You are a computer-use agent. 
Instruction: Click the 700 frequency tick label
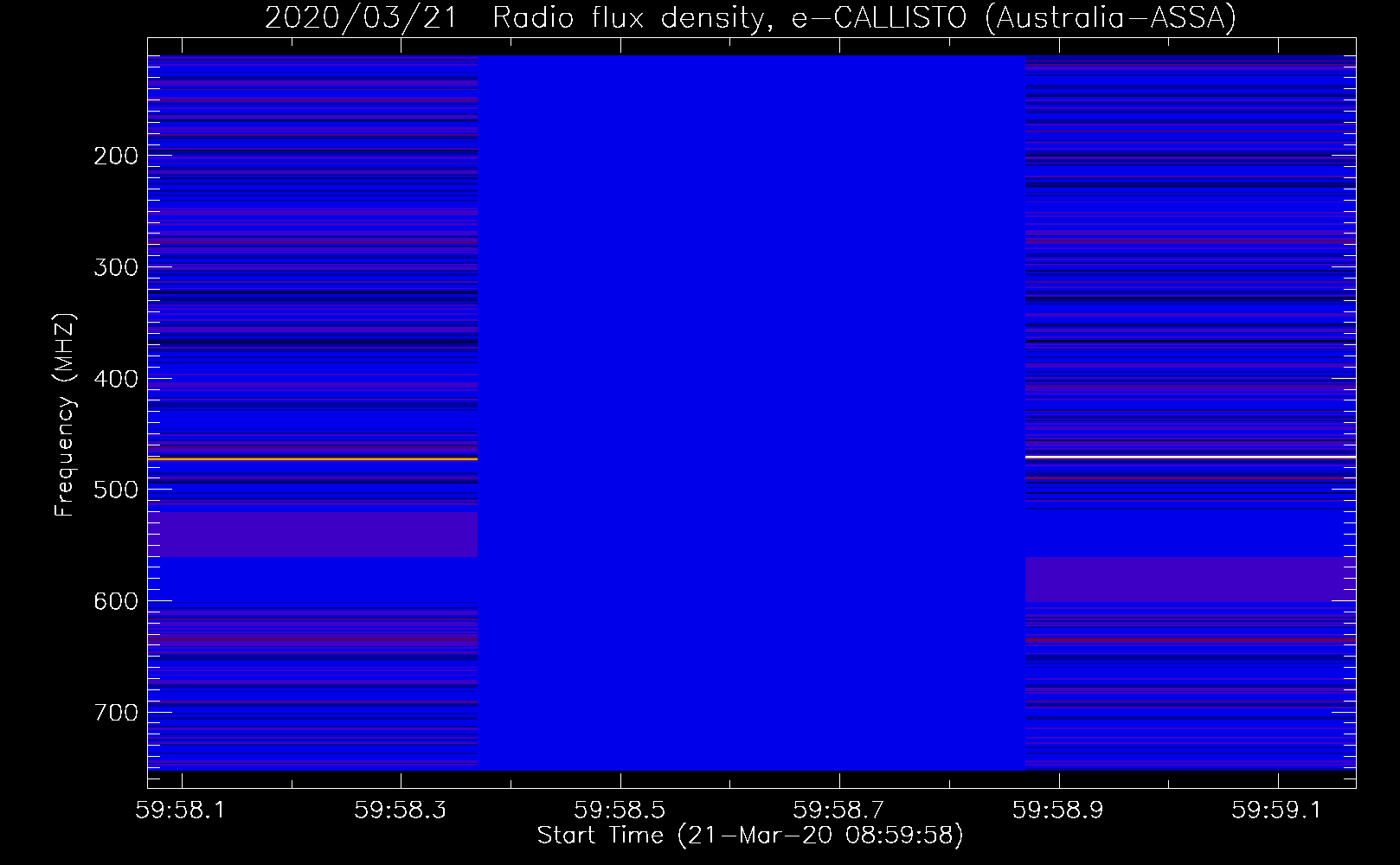click(x=115, y=713)
